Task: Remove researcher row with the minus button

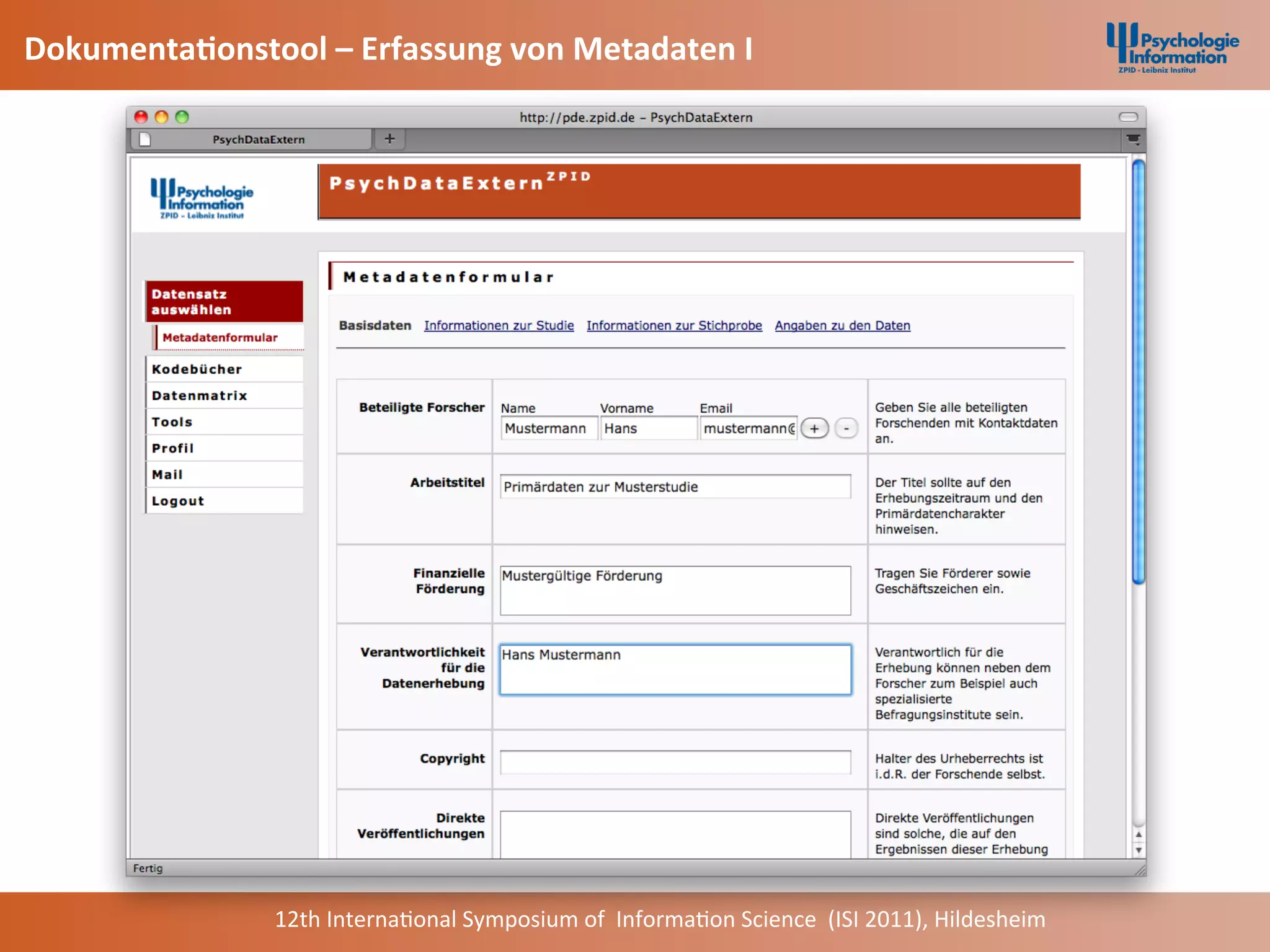Action: [846, 428]
